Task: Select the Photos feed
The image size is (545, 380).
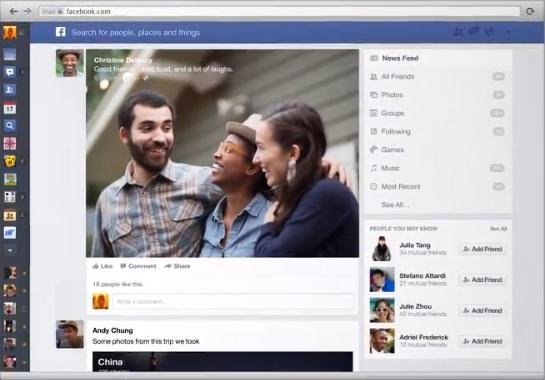Action: [438, 95]
